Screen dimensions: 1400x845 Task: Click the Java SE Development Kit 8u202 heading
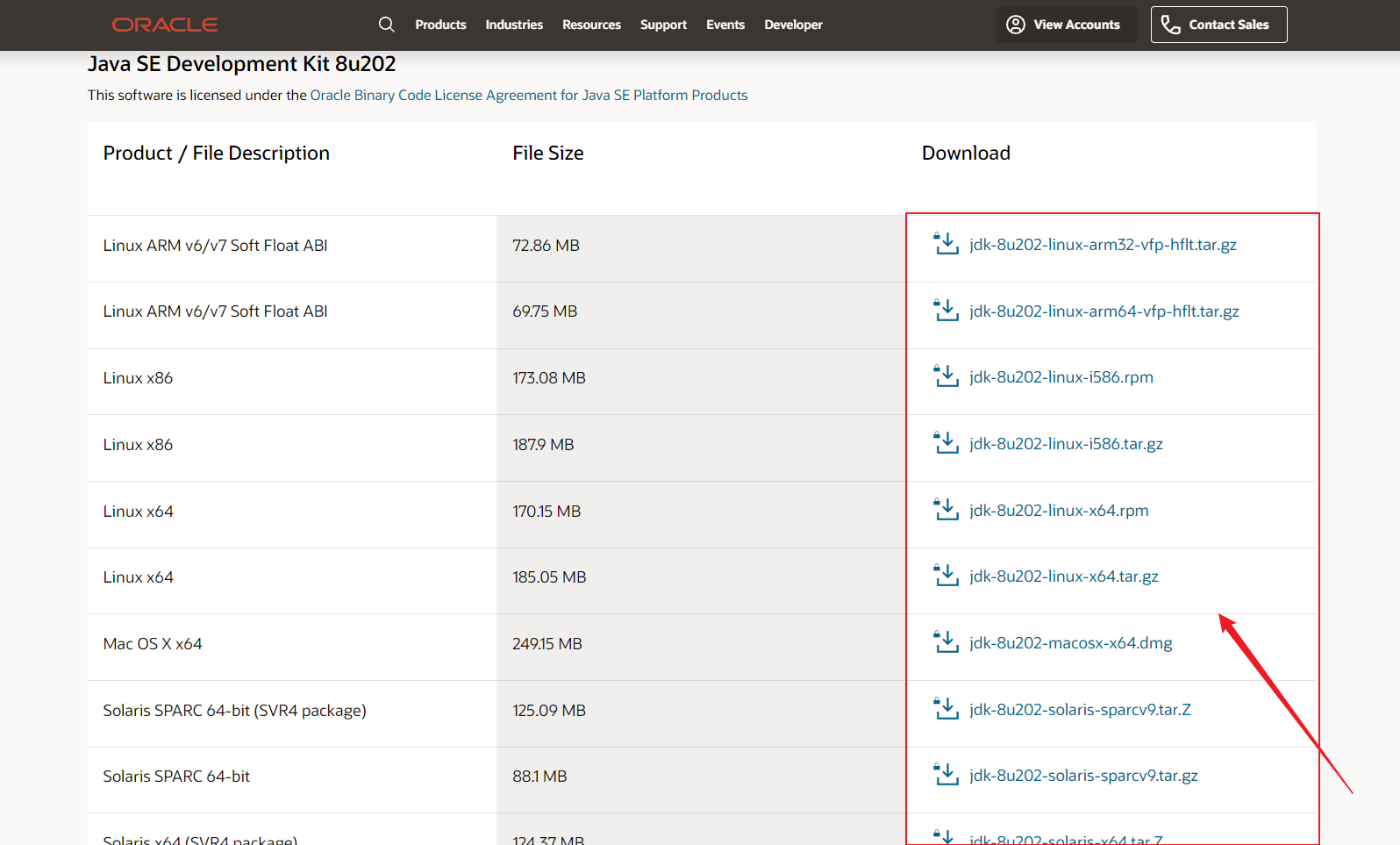[241, 64]
